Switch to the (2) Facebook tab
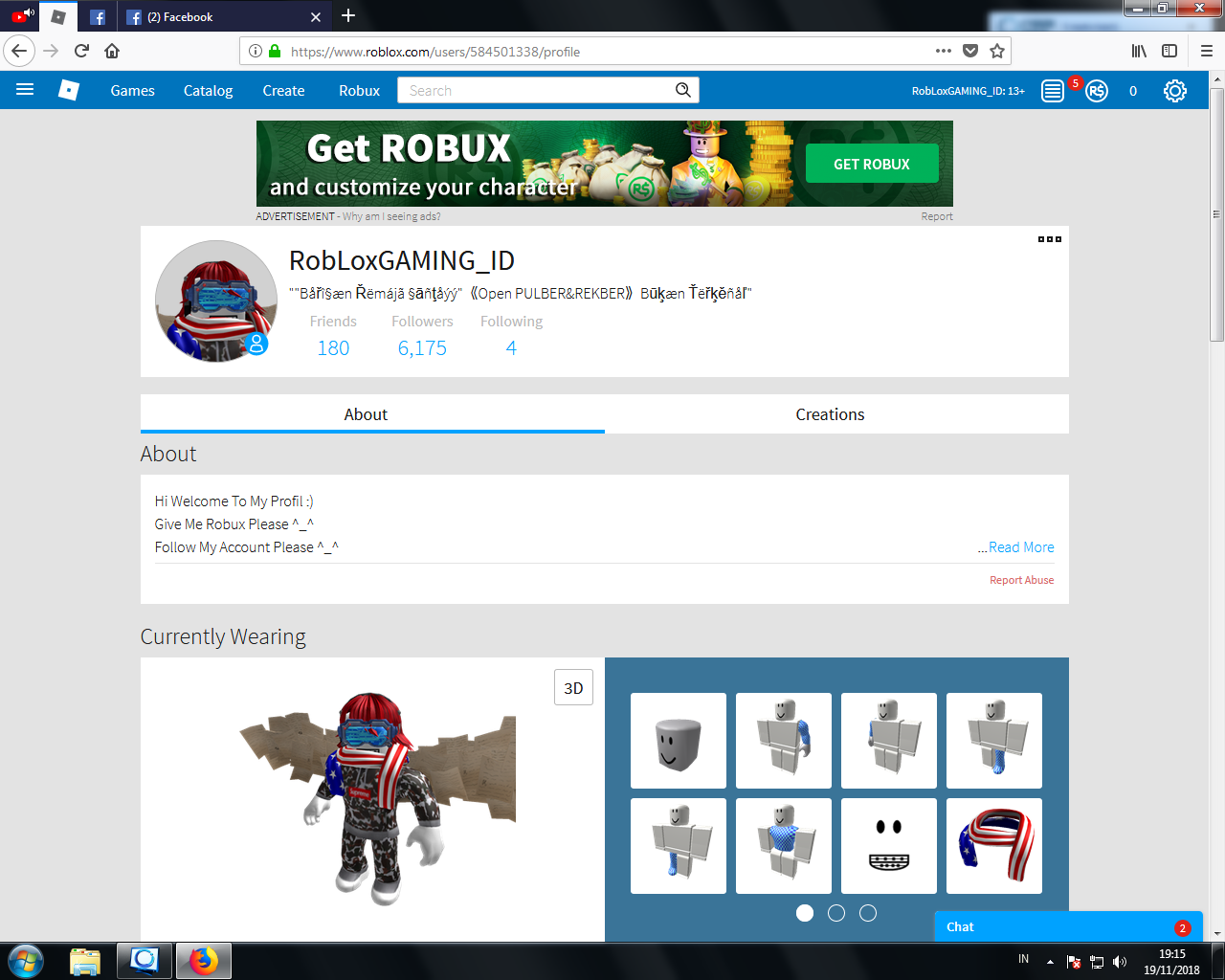This screenshot has height=980, width=1225. pyautogui.click(x=224, y=16)
